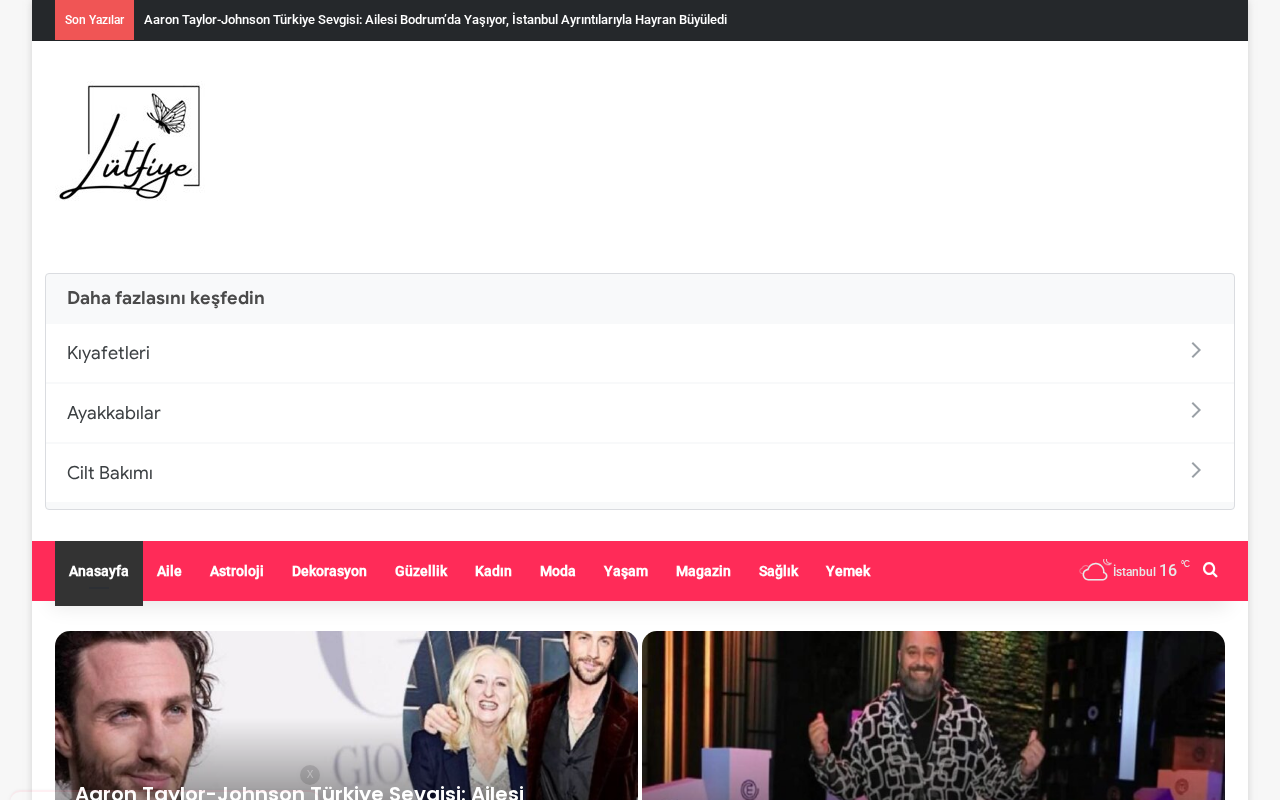Click the Son Yazılar label

[94, 20]
